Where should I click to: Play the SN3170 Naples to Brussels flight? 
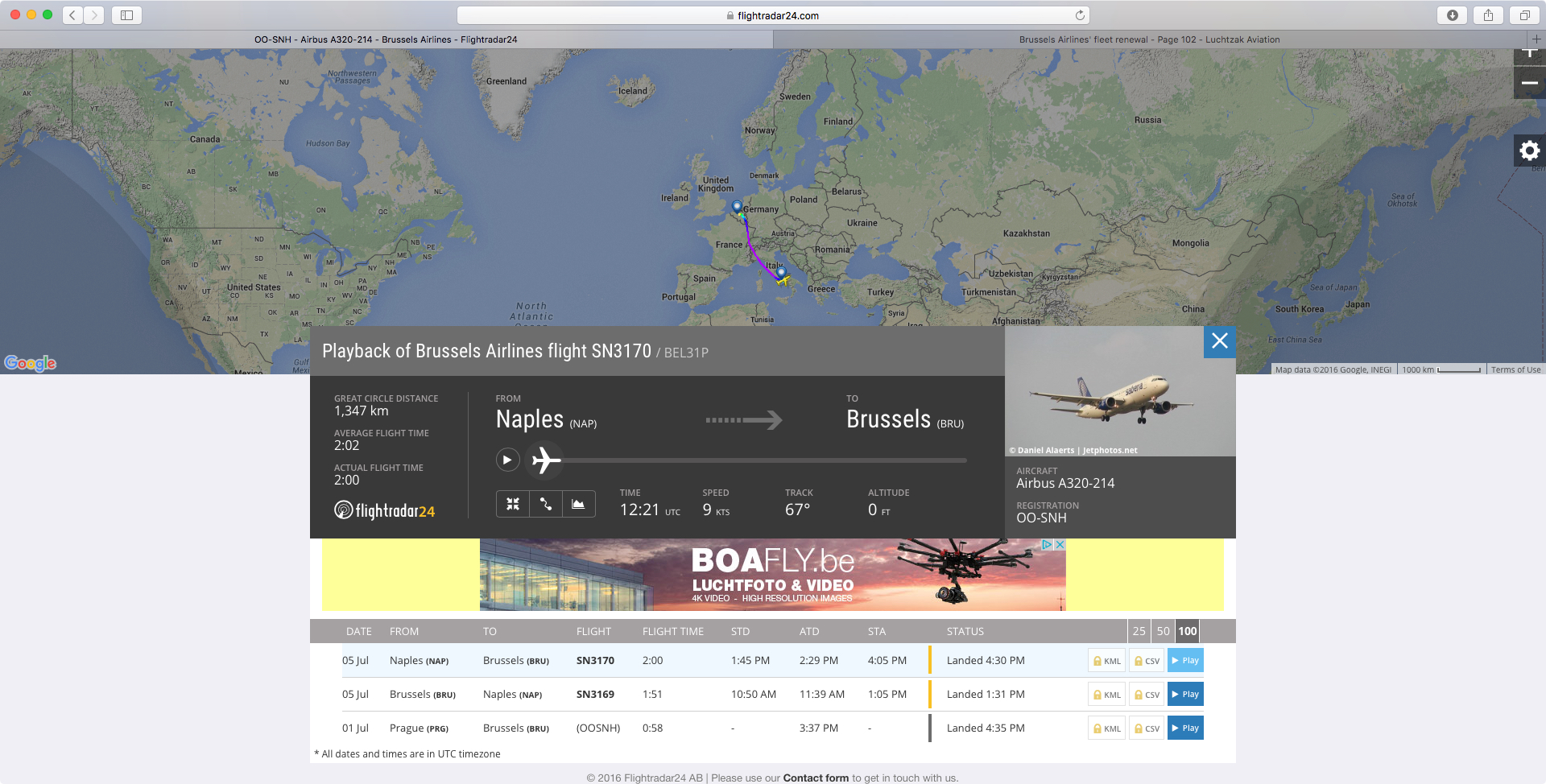coord(1185,661)
